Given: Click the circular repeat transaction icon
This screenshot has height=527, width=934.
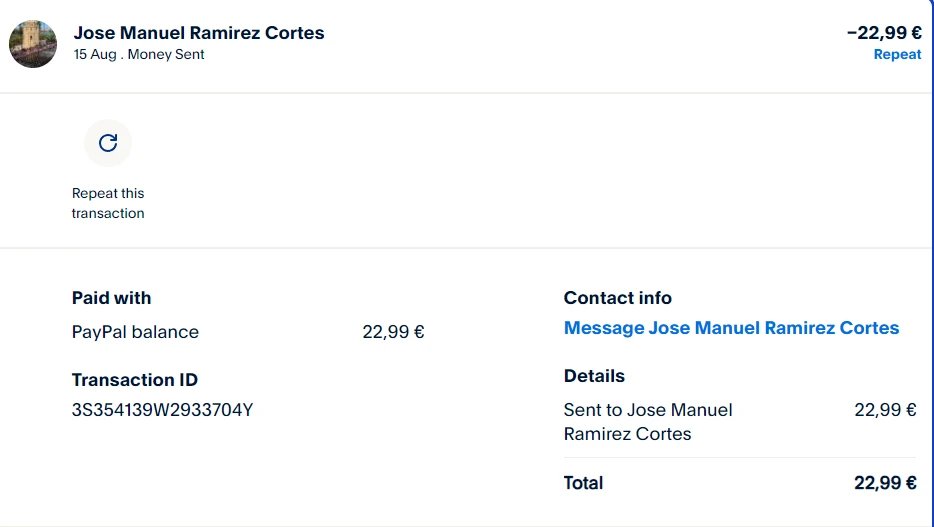Looking at the screenshot, I should click(x=108, y=143).
